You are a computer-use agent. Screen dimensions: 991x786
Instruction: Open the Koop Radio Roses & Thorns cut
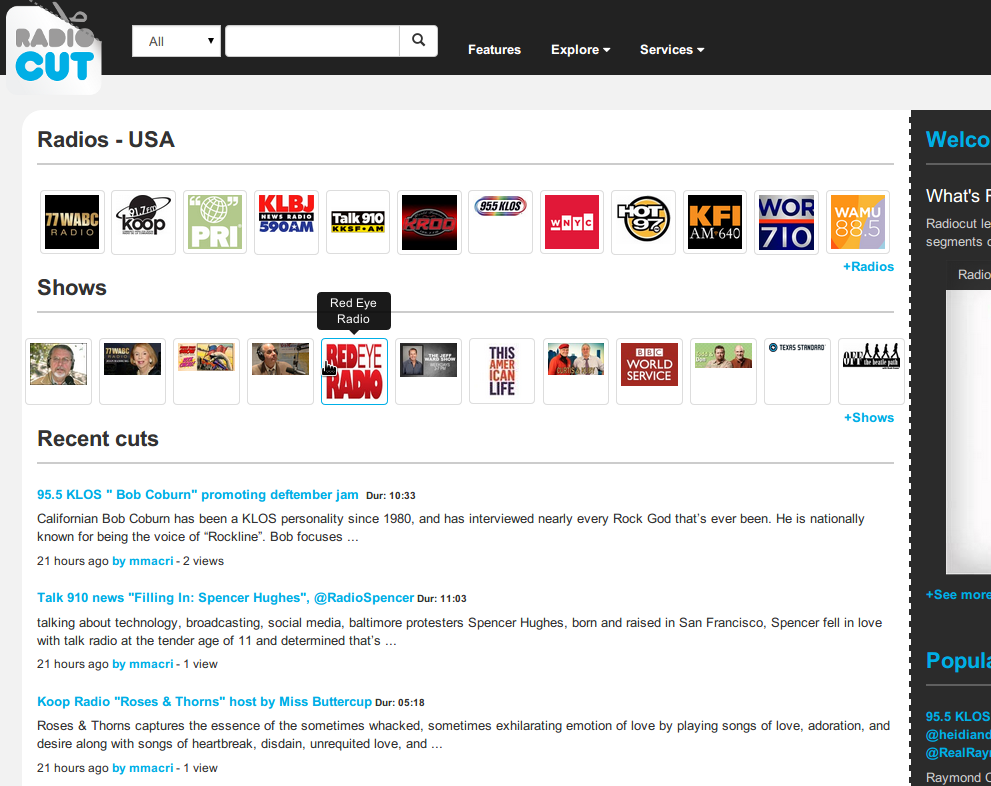pyautogui.click(x=204, y=702)
